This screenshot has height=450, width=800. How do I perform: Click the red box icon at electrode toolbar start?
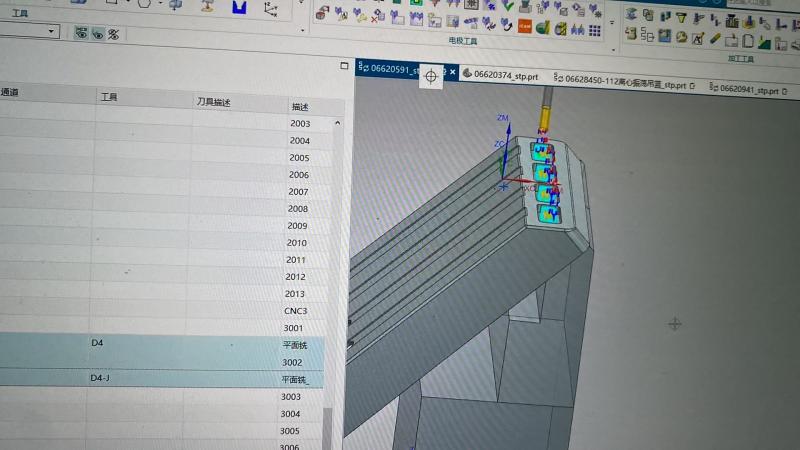(321, 14)
